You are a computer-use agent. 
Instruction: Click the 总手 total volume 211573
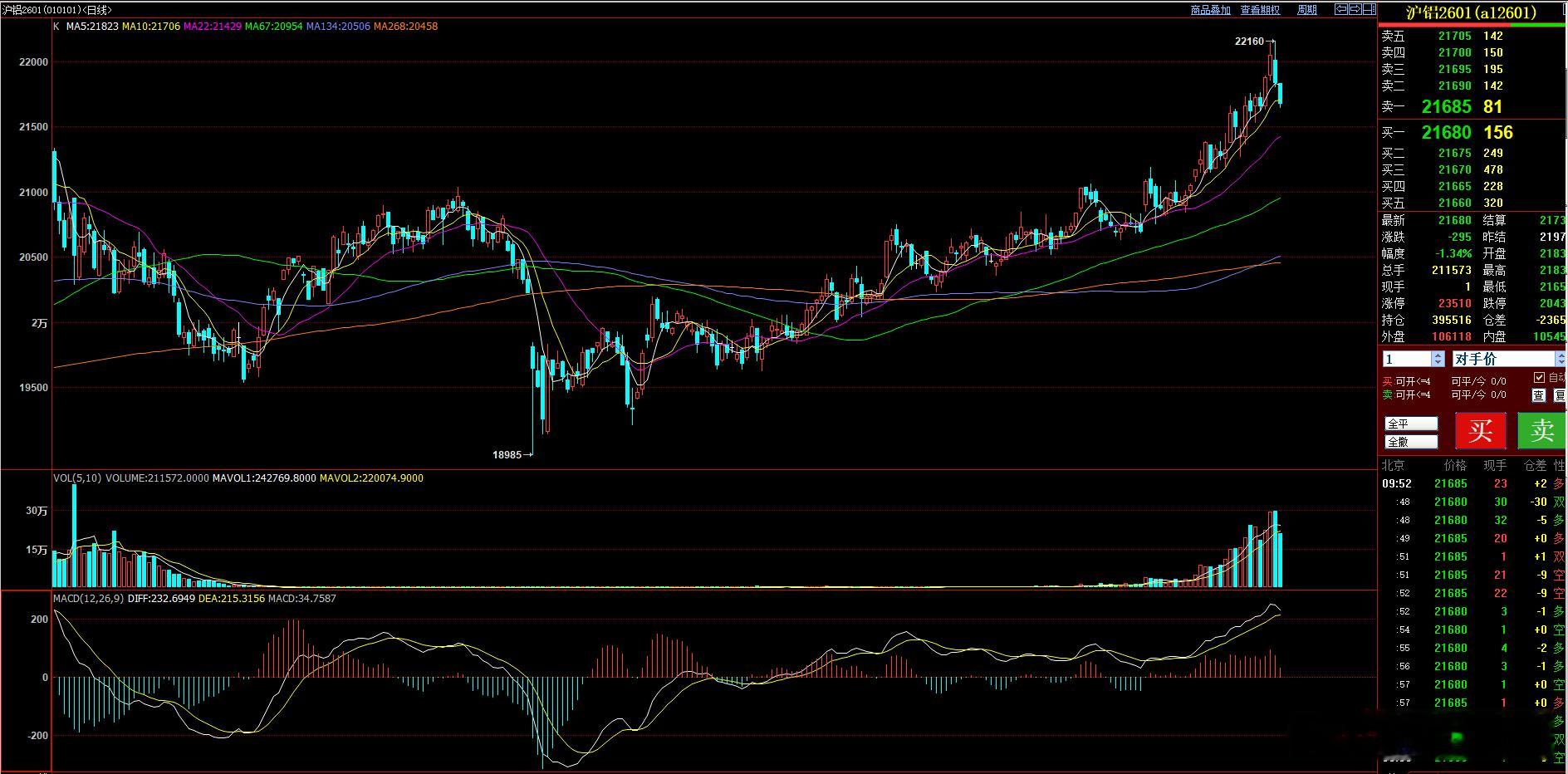[1452, 270]
